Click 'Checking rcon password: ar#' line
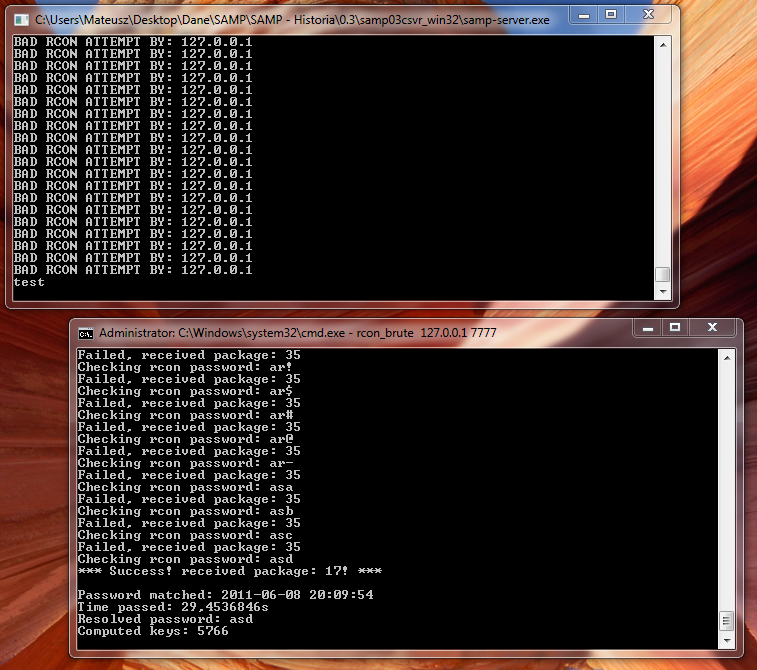 (x=185, y=415)
